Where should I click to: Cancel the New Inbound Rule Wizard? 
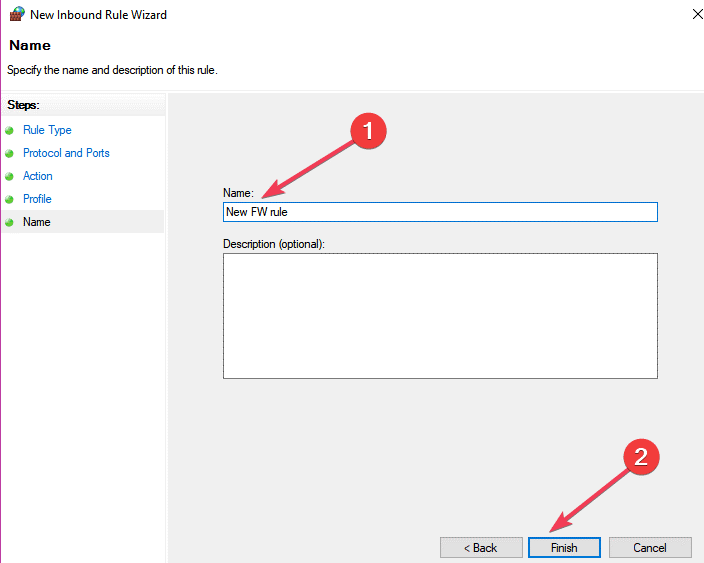(x=650, y=548)
